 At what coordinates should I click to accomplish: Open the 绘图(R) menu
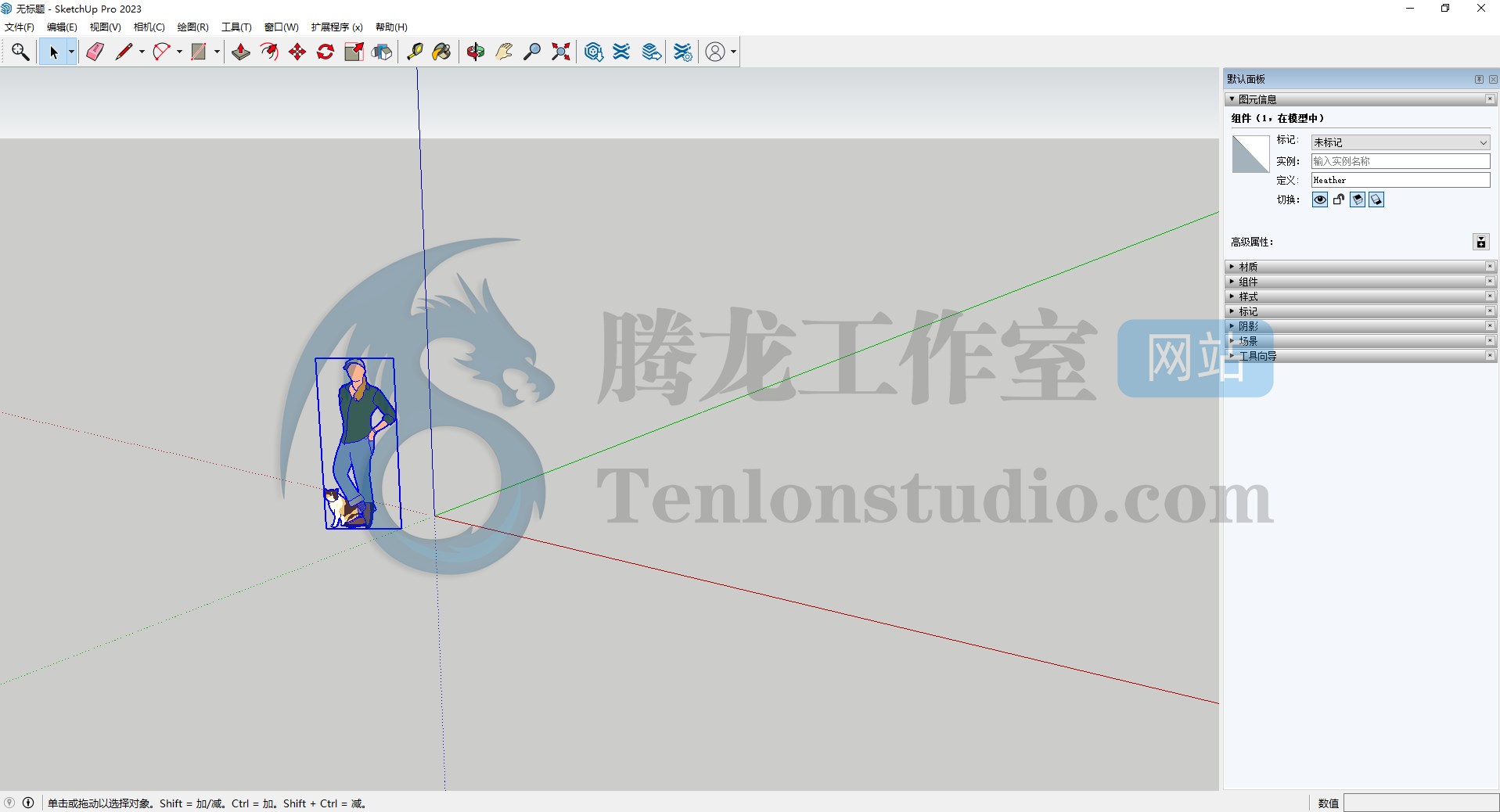[192, 27]
